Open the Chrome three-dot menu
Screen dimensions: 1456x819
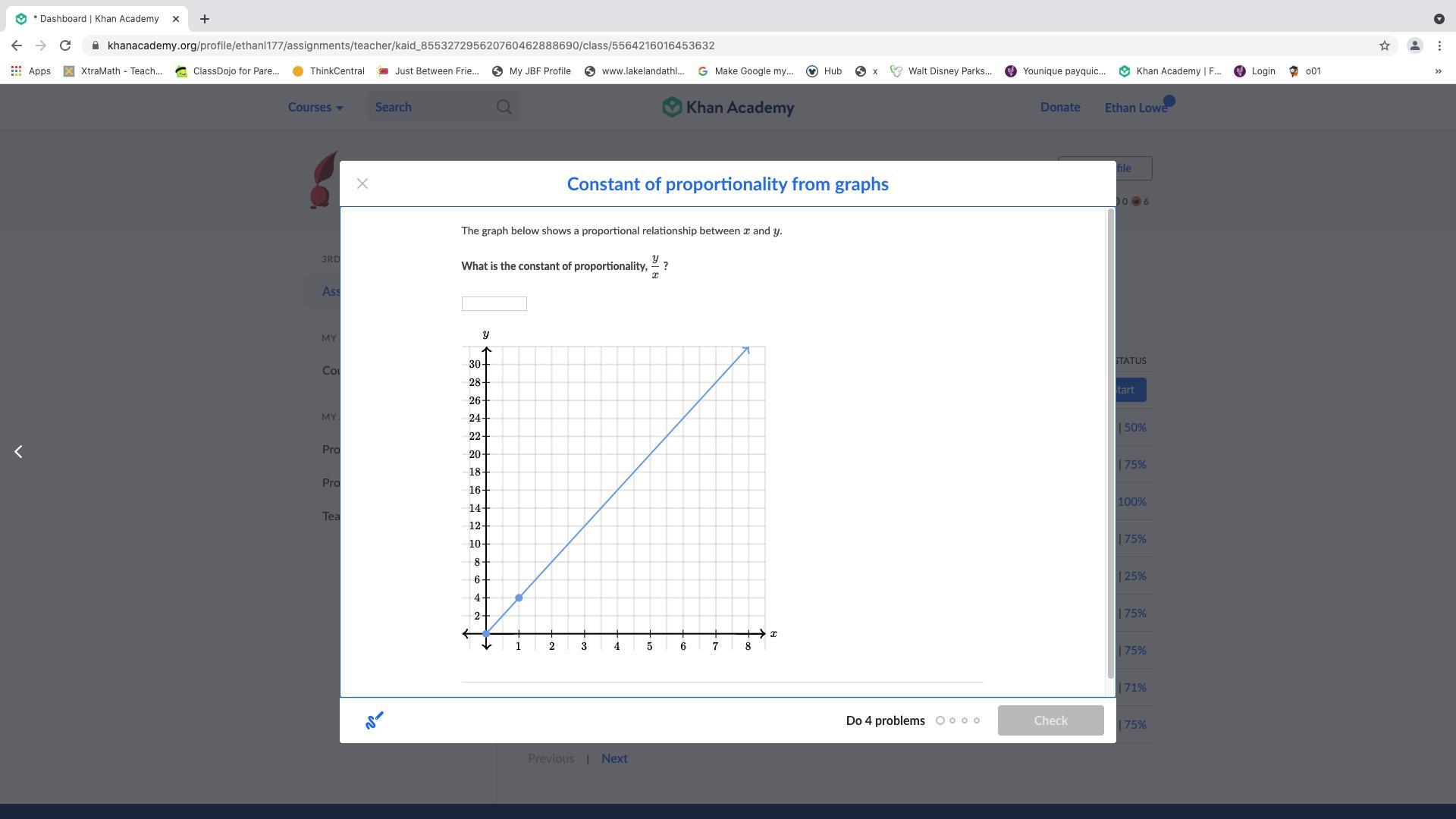pyautogui.click(x=1439, y=45)
